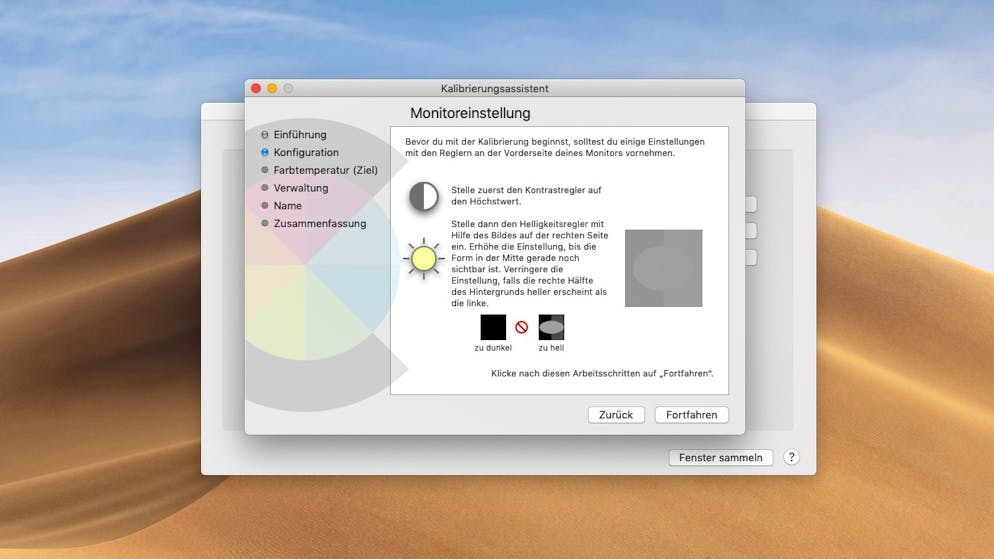Click the 'Stelle zuerst den Kontrastregler' text
994x559 pixels.
526,195
